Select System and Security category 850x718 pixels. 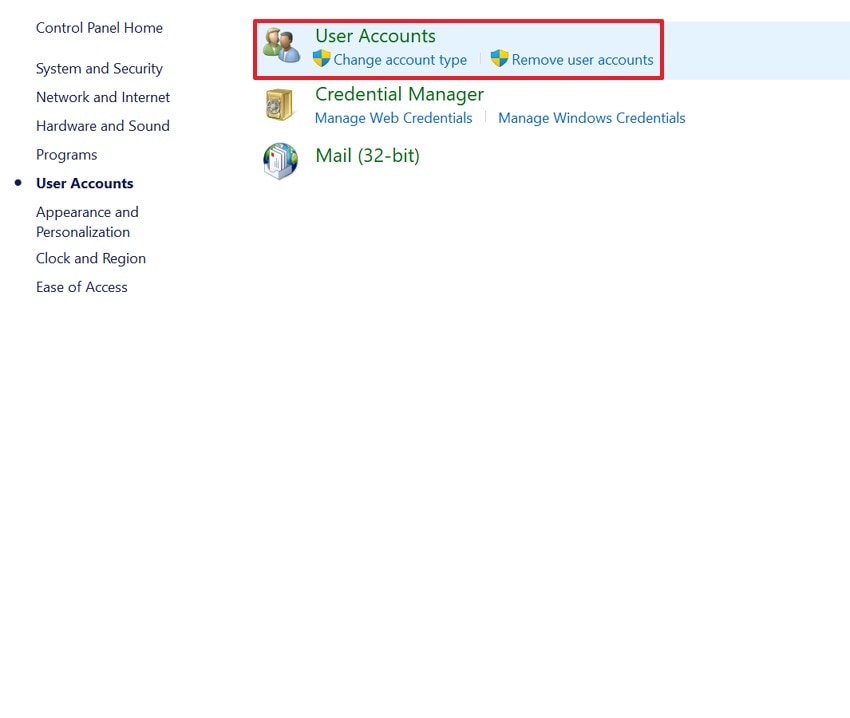(99, 68)
